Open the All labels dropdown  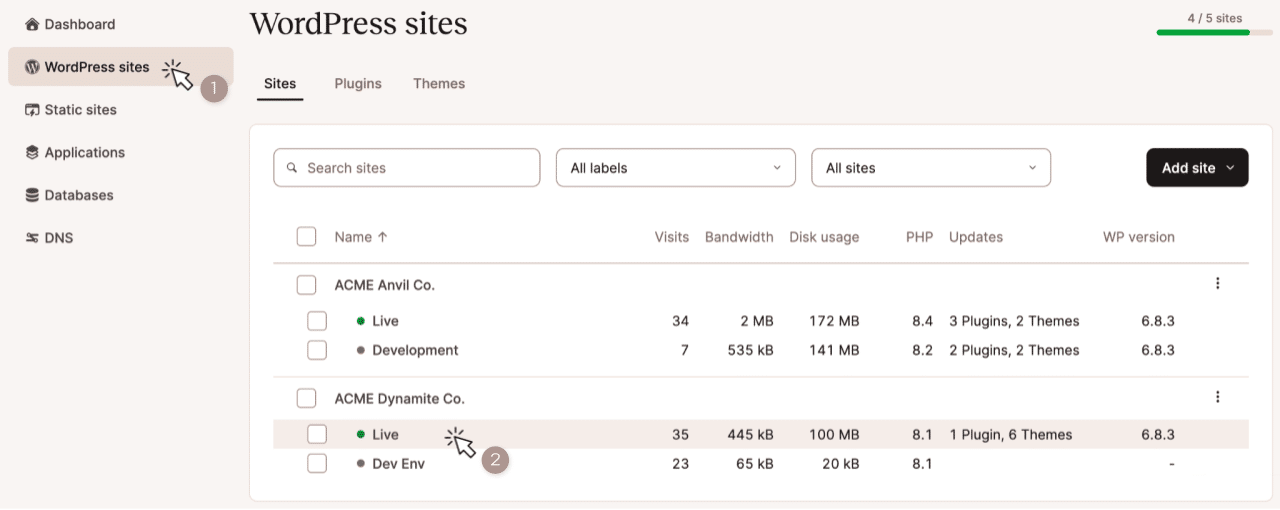pos(675,168)
